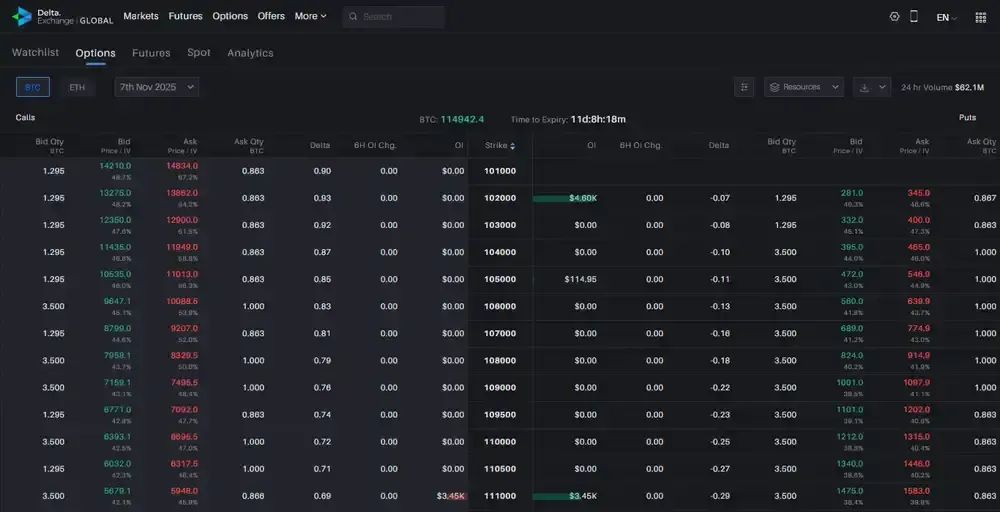Select strike 101000 row
Screen dimensions: 1000x512
pos(500,171)
